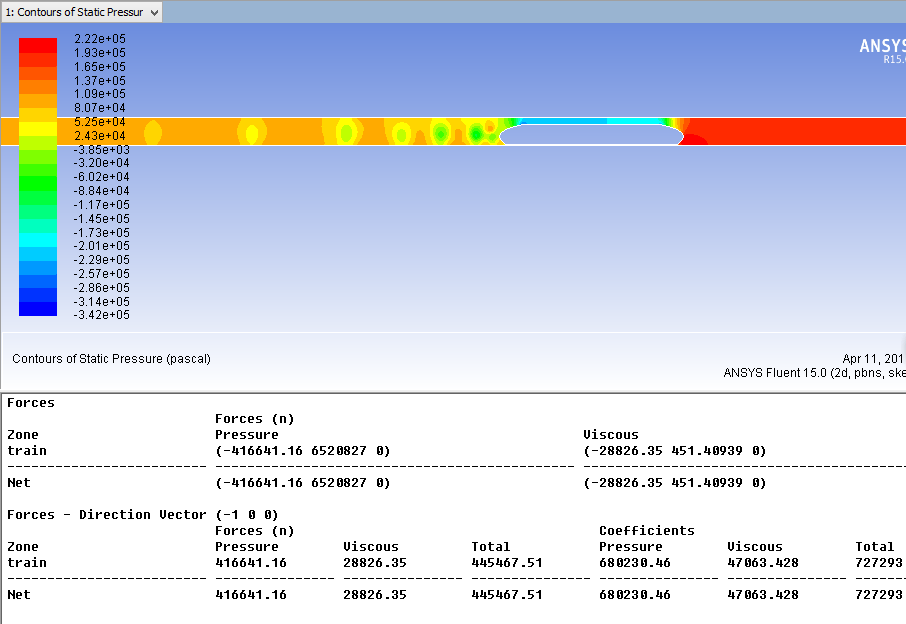Select the Forces - Direction Vector line
This screenshot has width=906, height=624.
tap(142, 515)
